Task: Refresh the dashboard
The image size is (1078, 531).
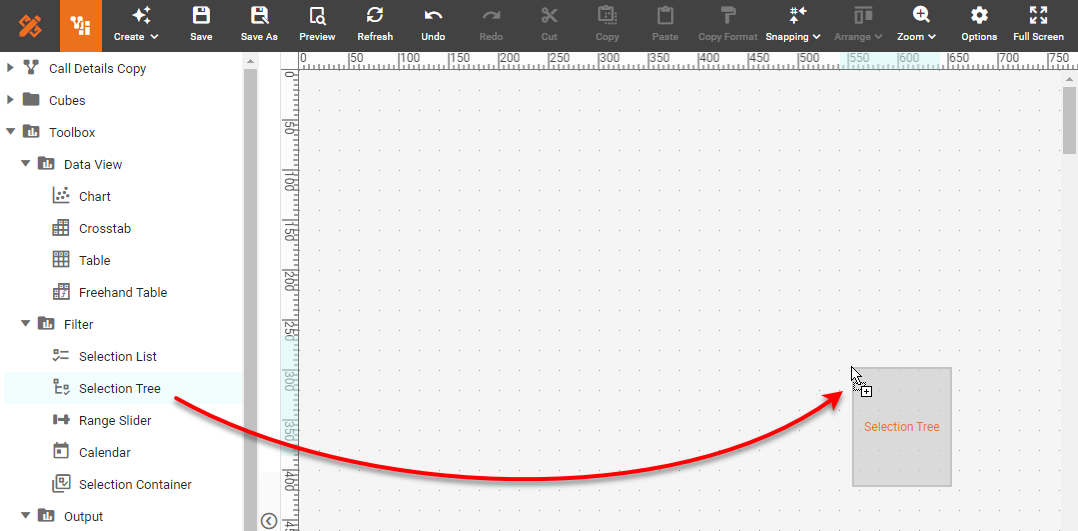Action: click(375, 25)
